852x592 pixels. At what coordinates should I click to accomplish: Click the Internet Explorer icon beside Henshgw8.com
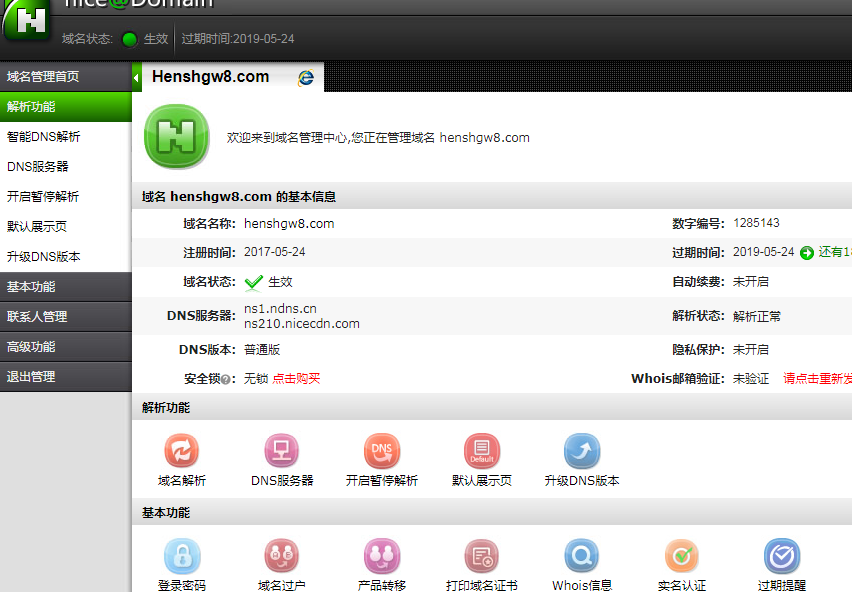click(306, 78)
